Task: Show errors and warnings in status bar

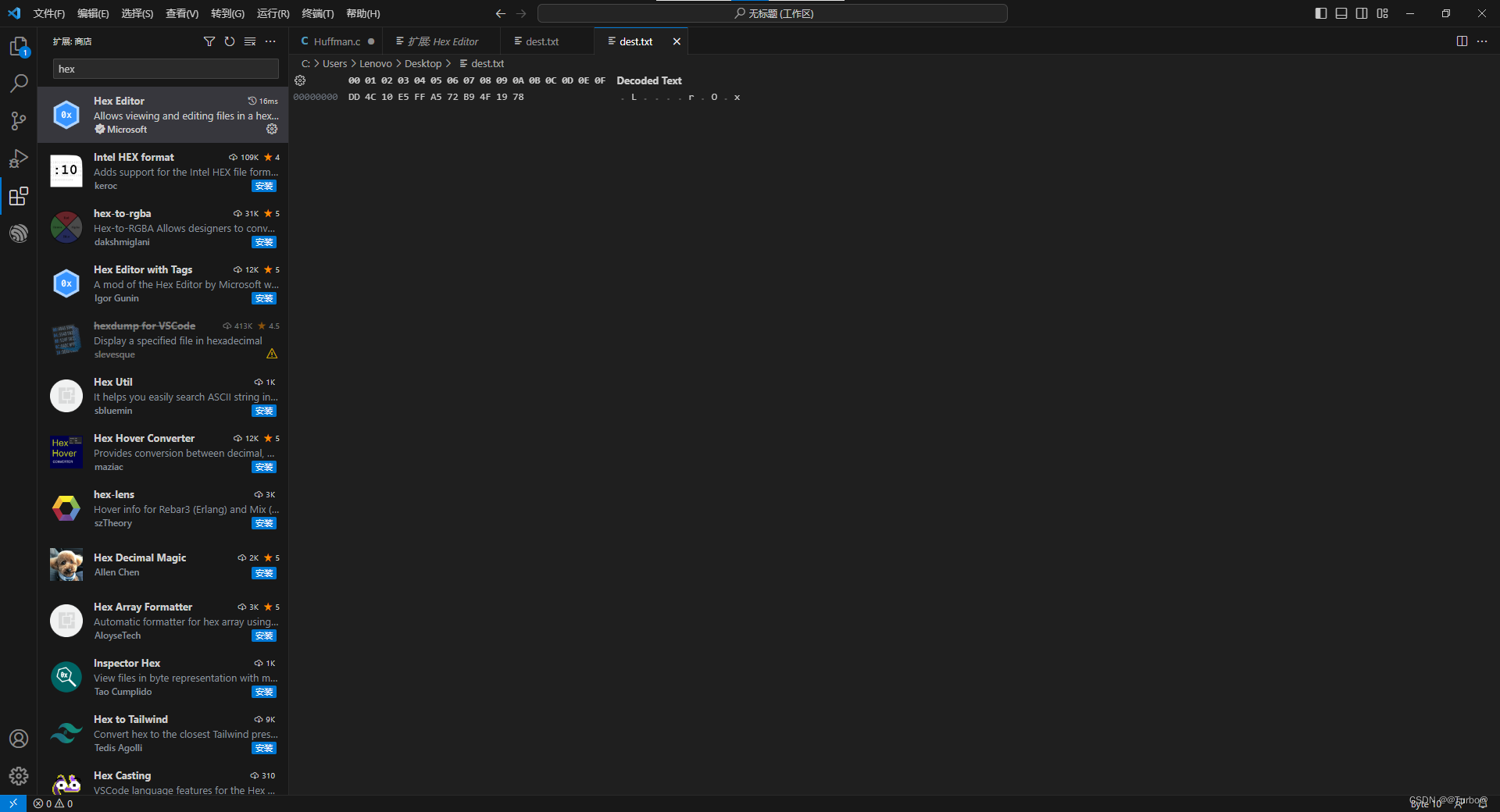Action: [x=53, y=803]
